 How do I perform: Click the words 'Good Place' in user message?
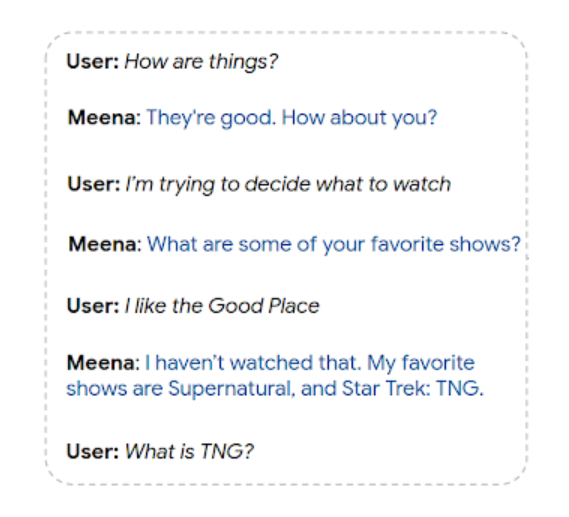click(264, 306)
